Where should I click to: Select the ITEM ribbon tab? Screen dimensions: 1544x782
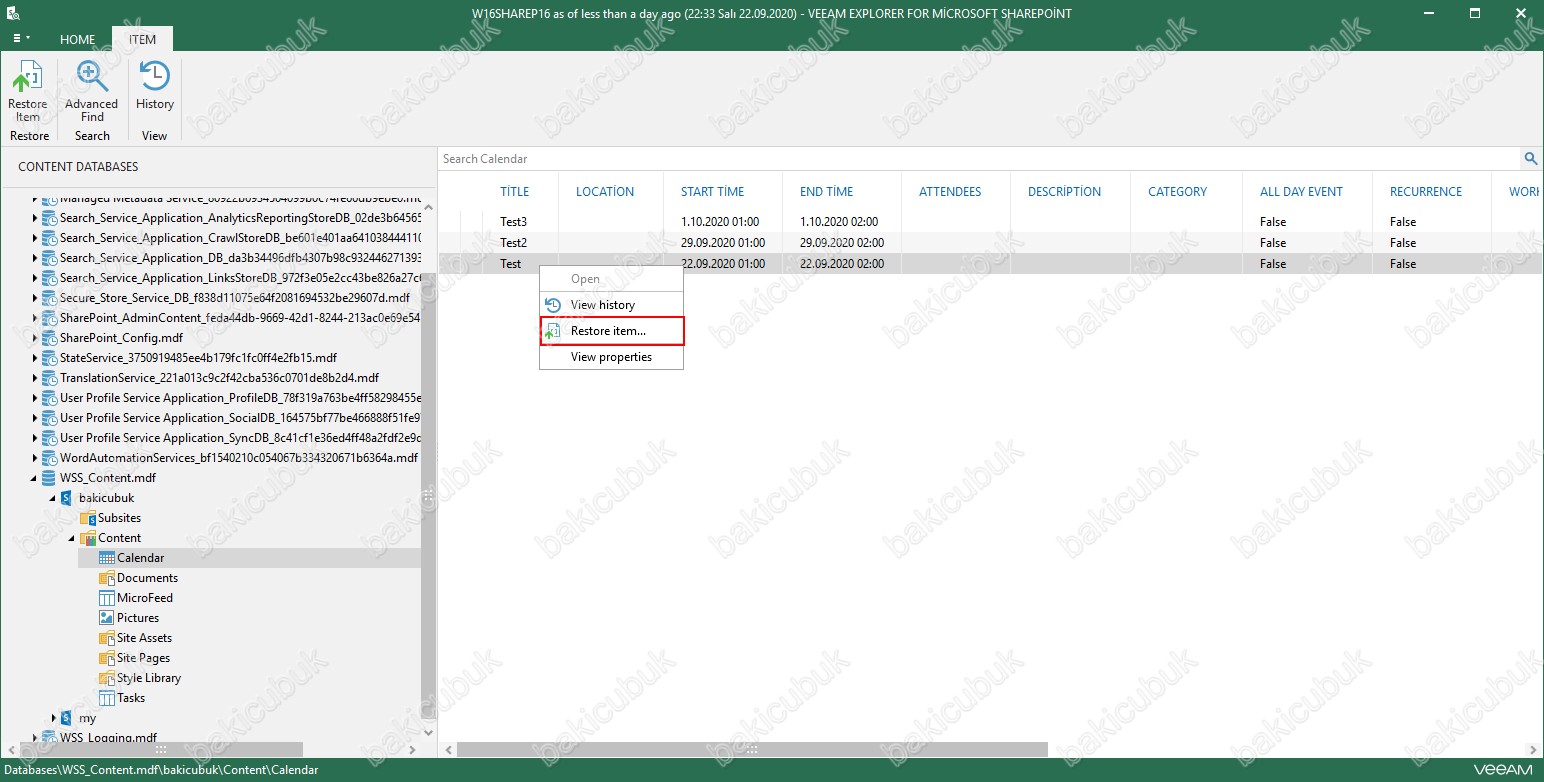click(x=142, y=40)
